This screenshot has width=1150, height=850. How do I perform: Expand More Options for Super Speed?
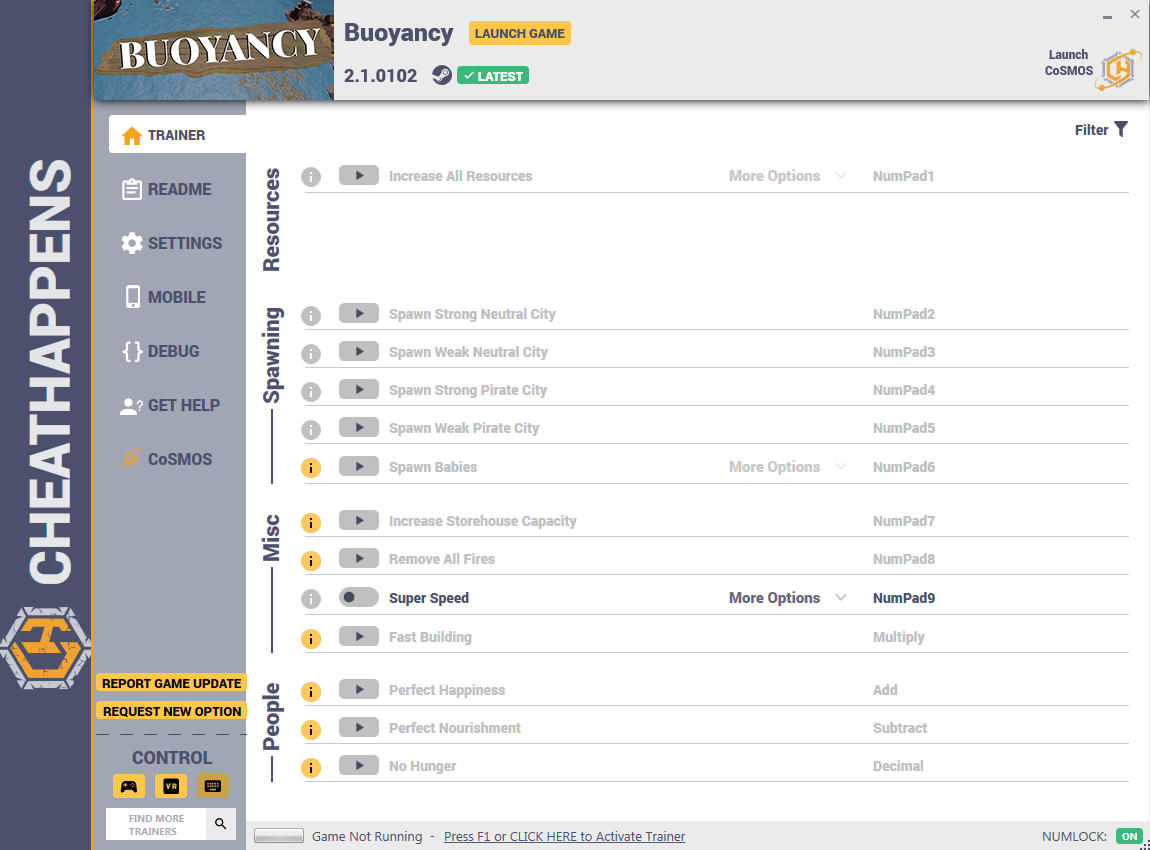[x=787, y=598]
